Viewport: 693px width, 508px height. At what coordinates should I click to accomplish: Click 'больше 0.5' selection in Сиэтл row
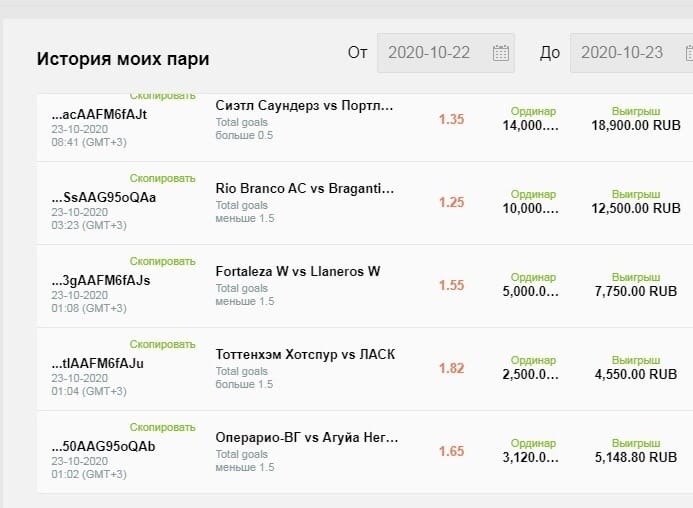tap(244, 135)
